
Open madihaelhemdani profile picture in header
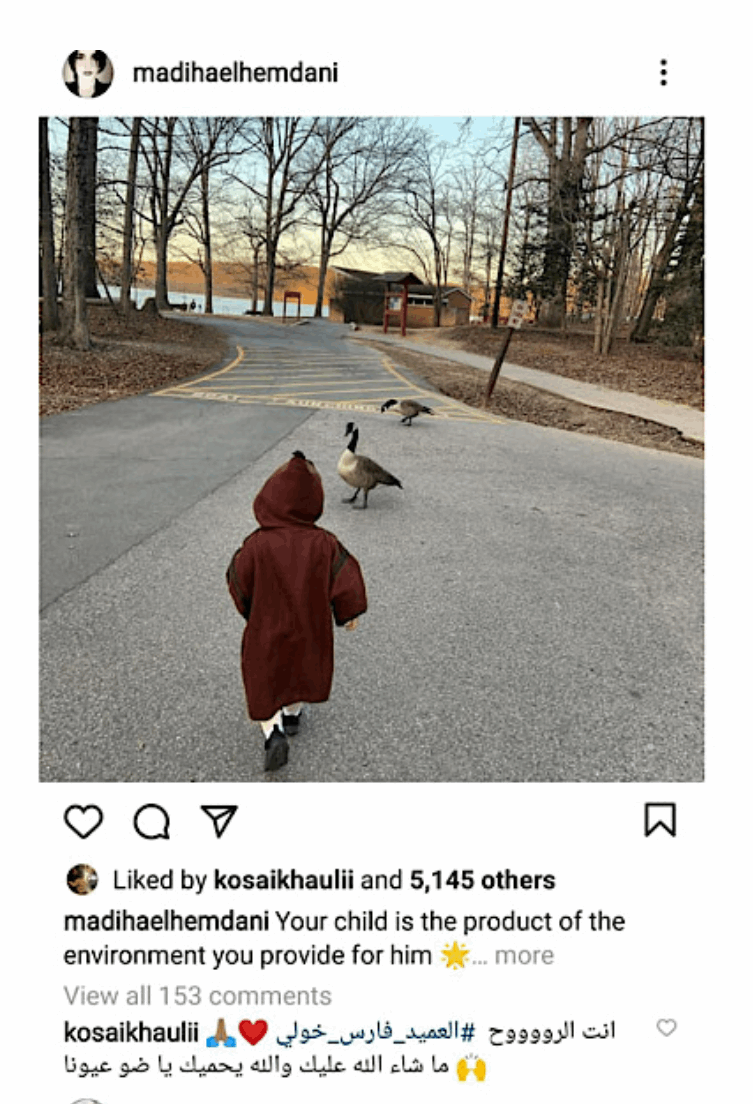click(x=88, y=73)
